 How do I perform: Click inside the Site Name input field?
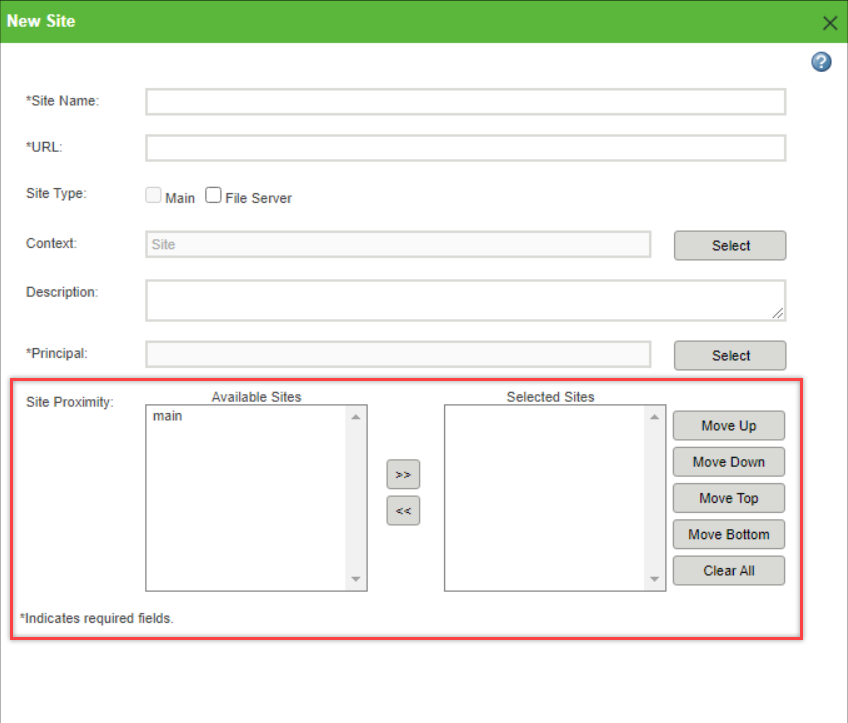(x=465, y=101)
